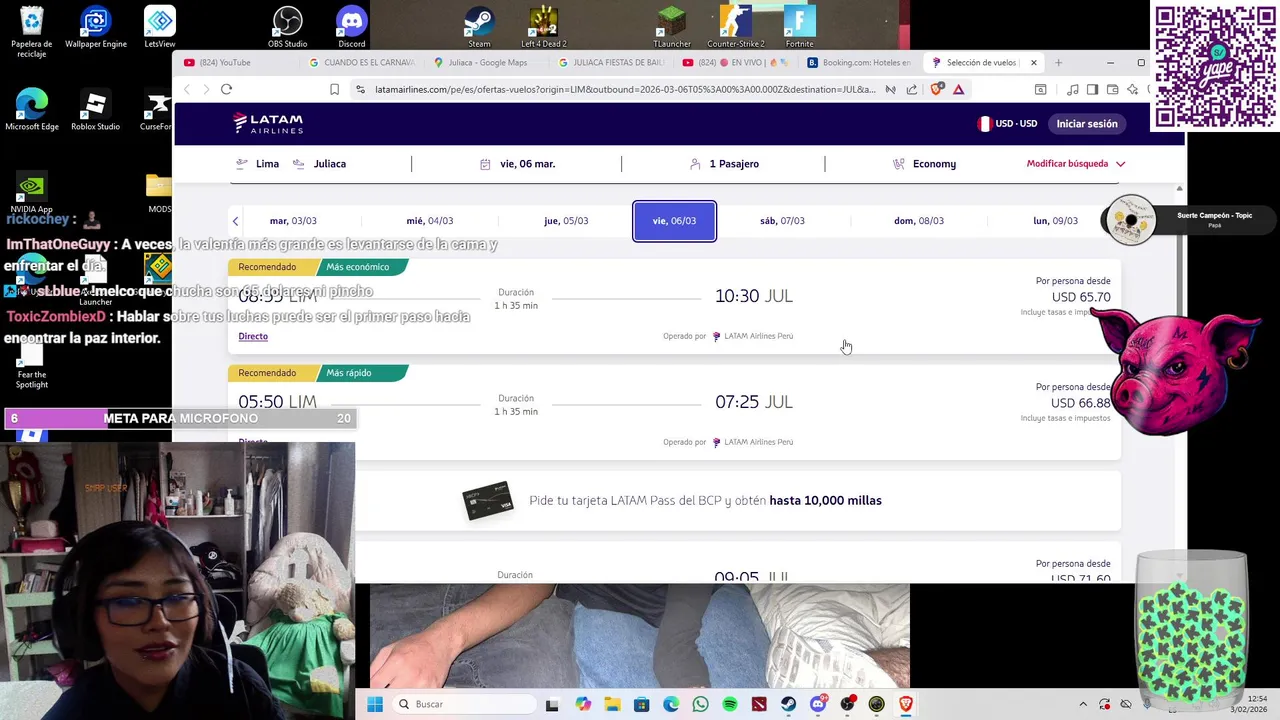1280x720 pixels.
Task: Open Brave Shields lion icon
Action: tap(936, 89)
